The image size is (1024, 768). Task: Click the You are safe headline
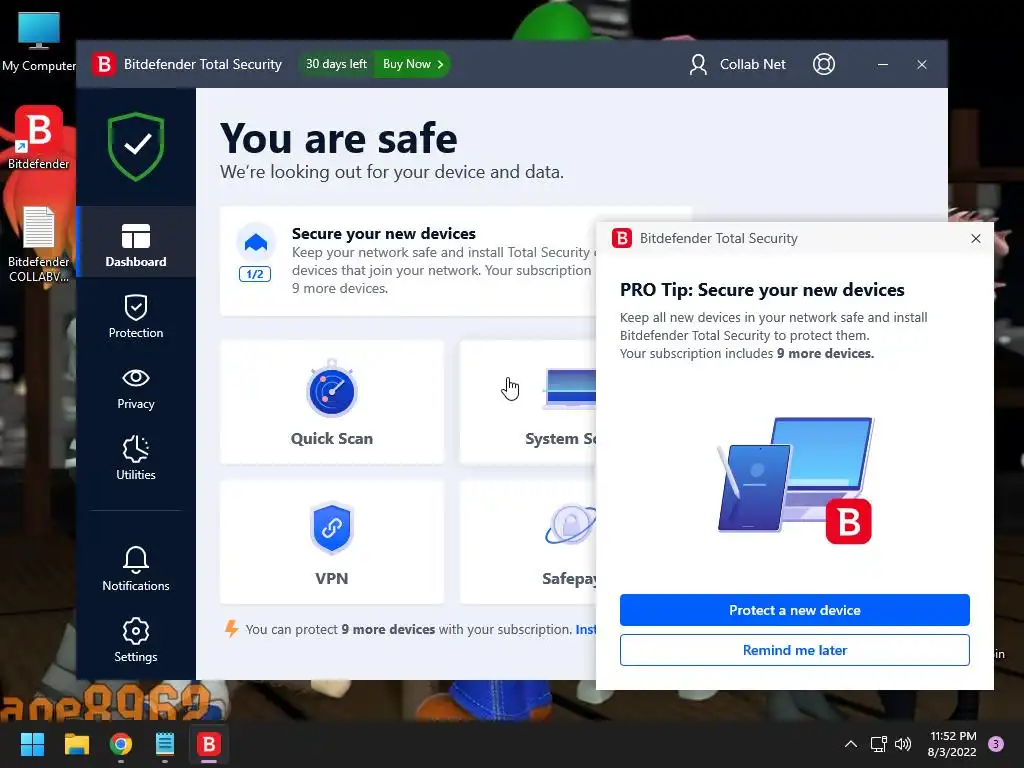click(338, 138)
